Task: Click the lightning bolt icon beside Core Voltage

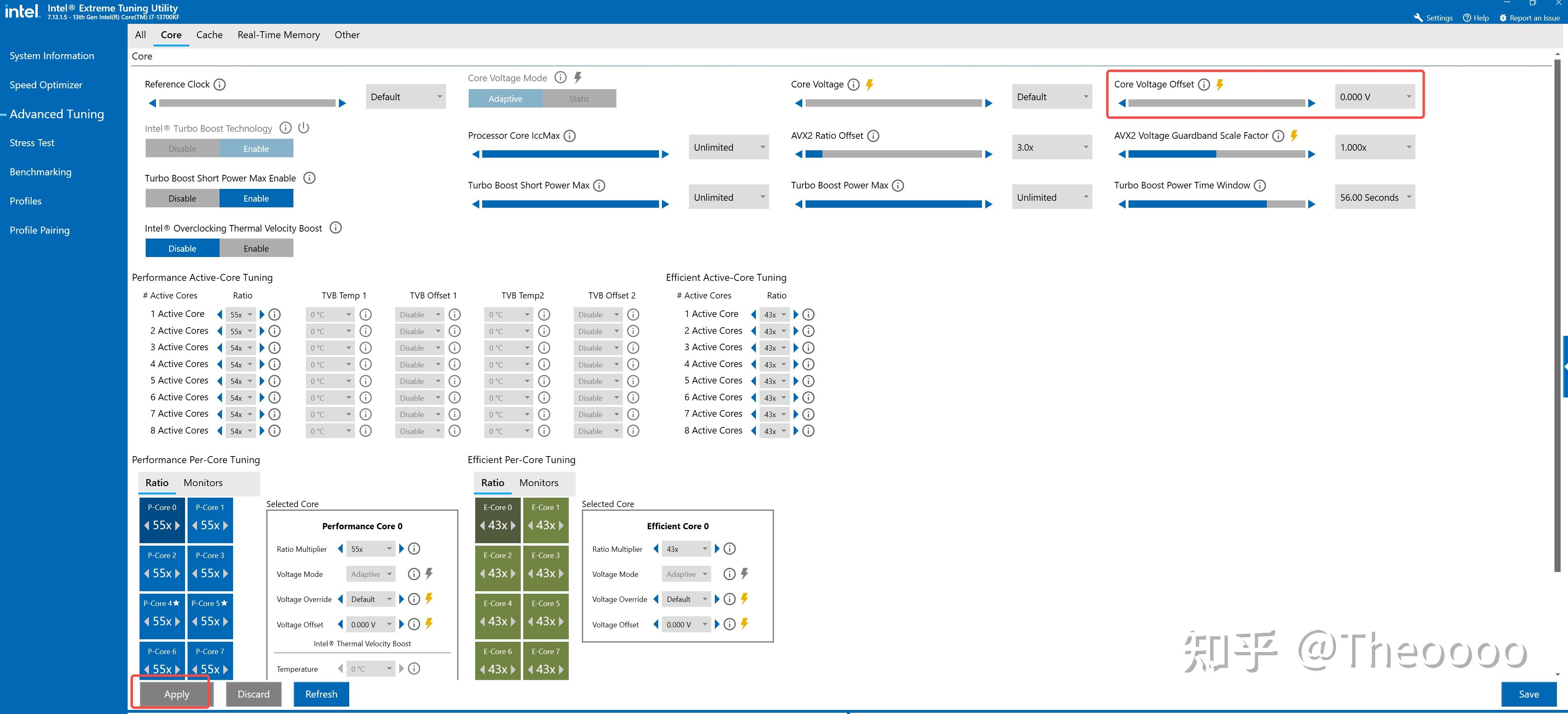Action: tap(870, 85)
